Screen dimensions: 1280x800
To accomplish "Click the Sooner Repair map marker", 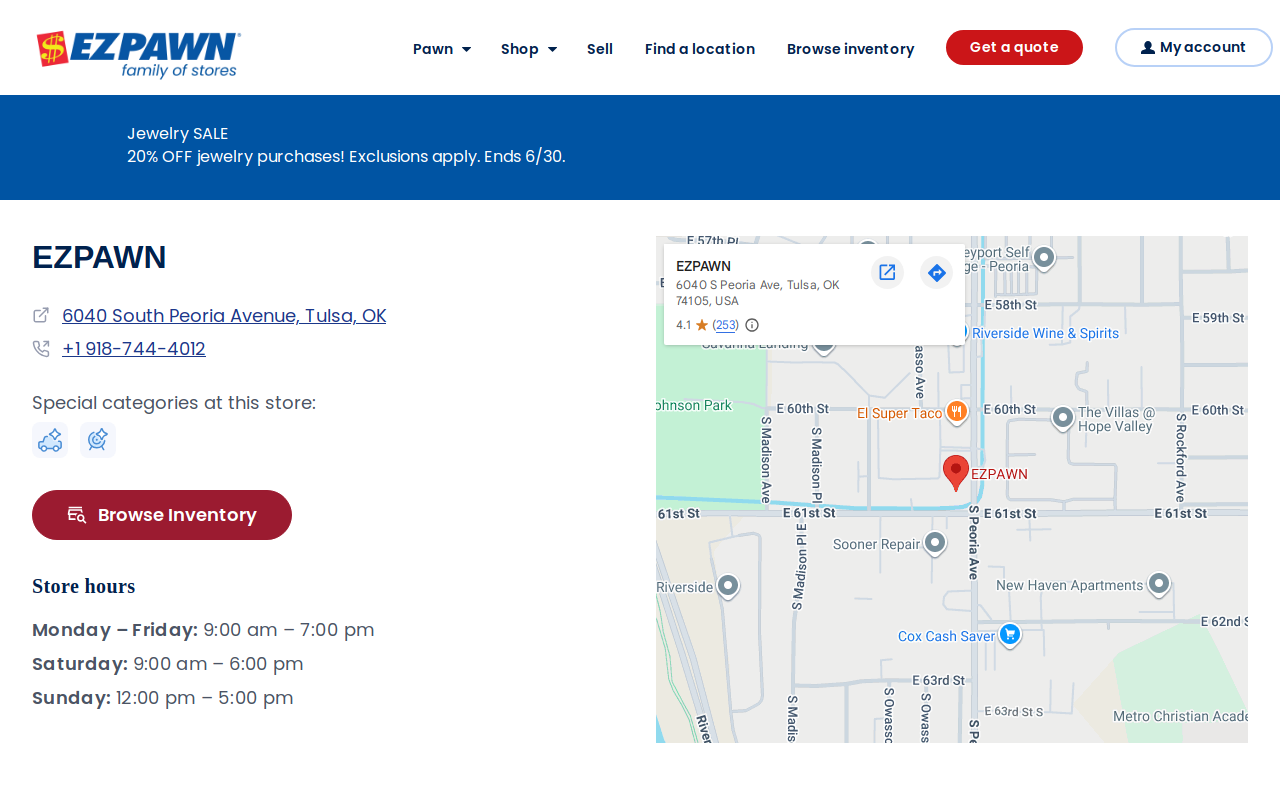I will [935, 543].
